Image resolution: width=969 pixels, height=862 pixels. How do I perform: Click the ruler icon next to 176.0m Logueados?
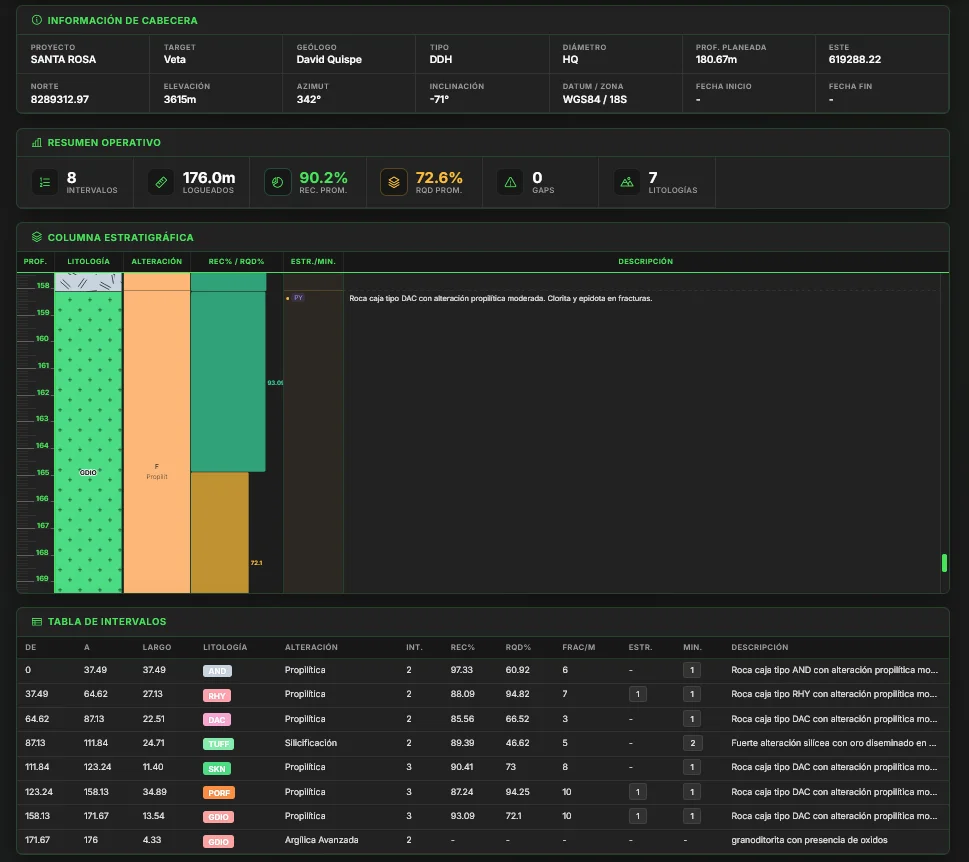(161, 182)
